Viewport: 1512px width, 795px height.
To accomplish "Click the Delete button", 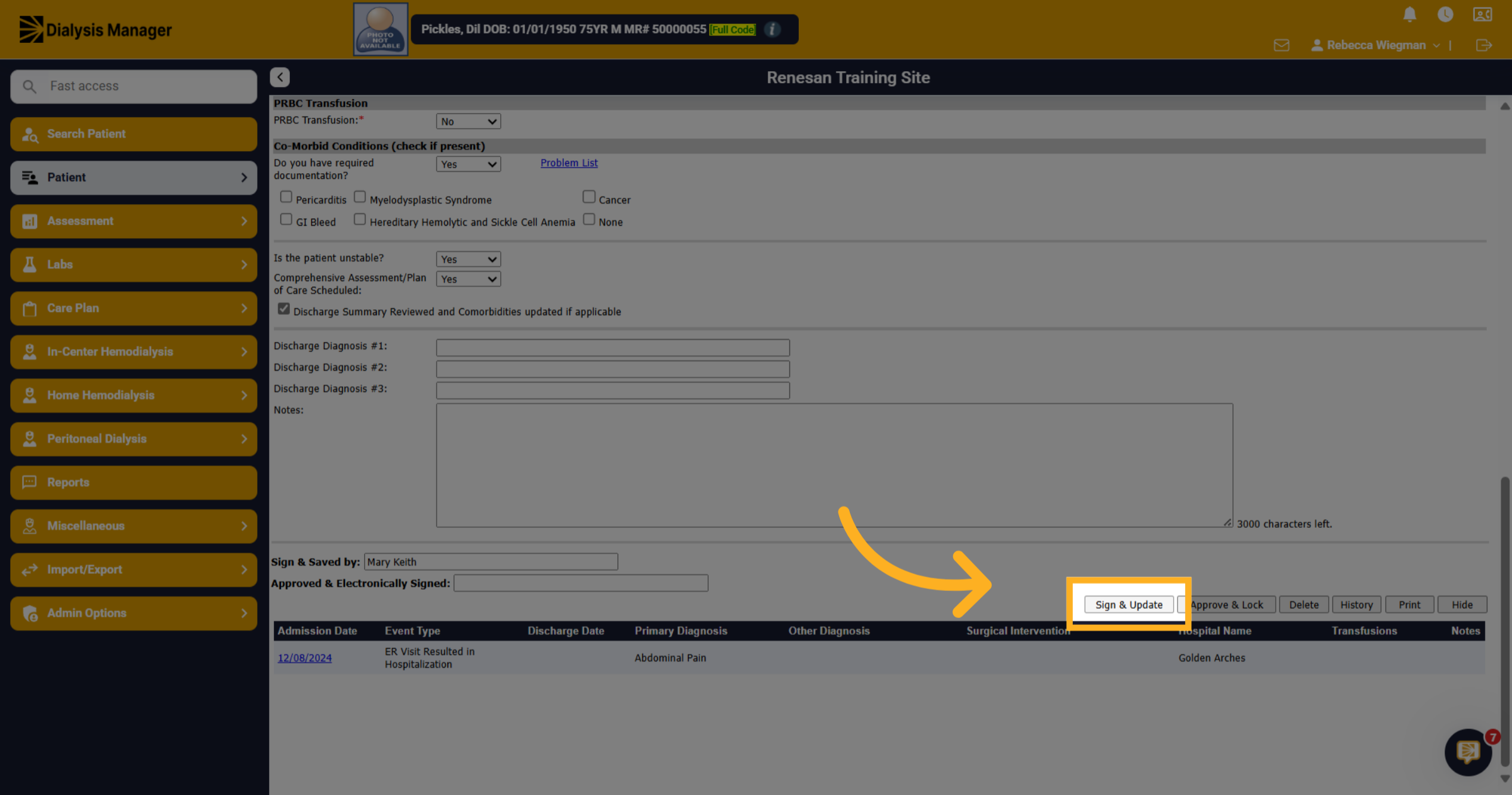I will point(1303,604).
